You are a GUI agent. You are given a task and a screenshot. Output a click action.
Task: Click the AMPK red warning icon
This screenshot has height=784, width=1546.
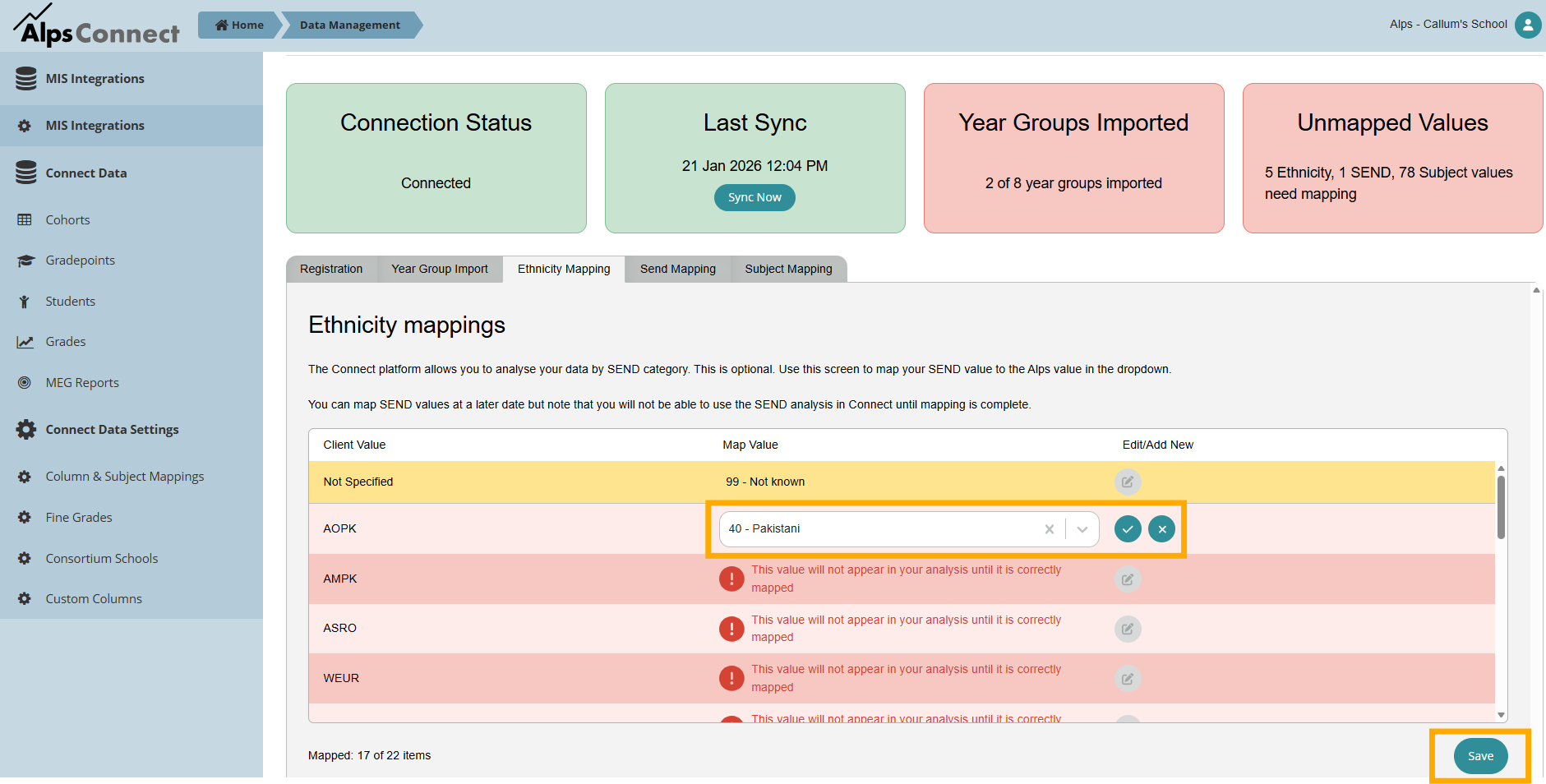pos(731,579)
